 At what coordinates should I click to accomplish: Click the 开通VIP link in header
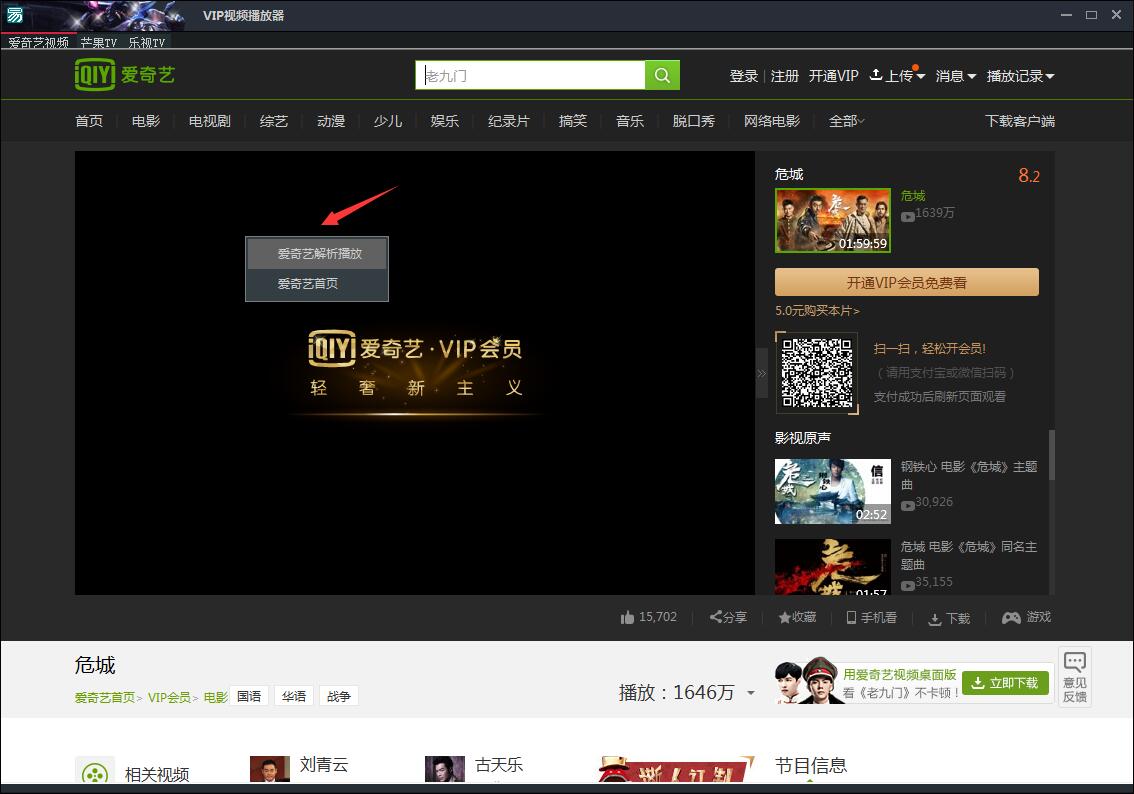pos(833,76)
